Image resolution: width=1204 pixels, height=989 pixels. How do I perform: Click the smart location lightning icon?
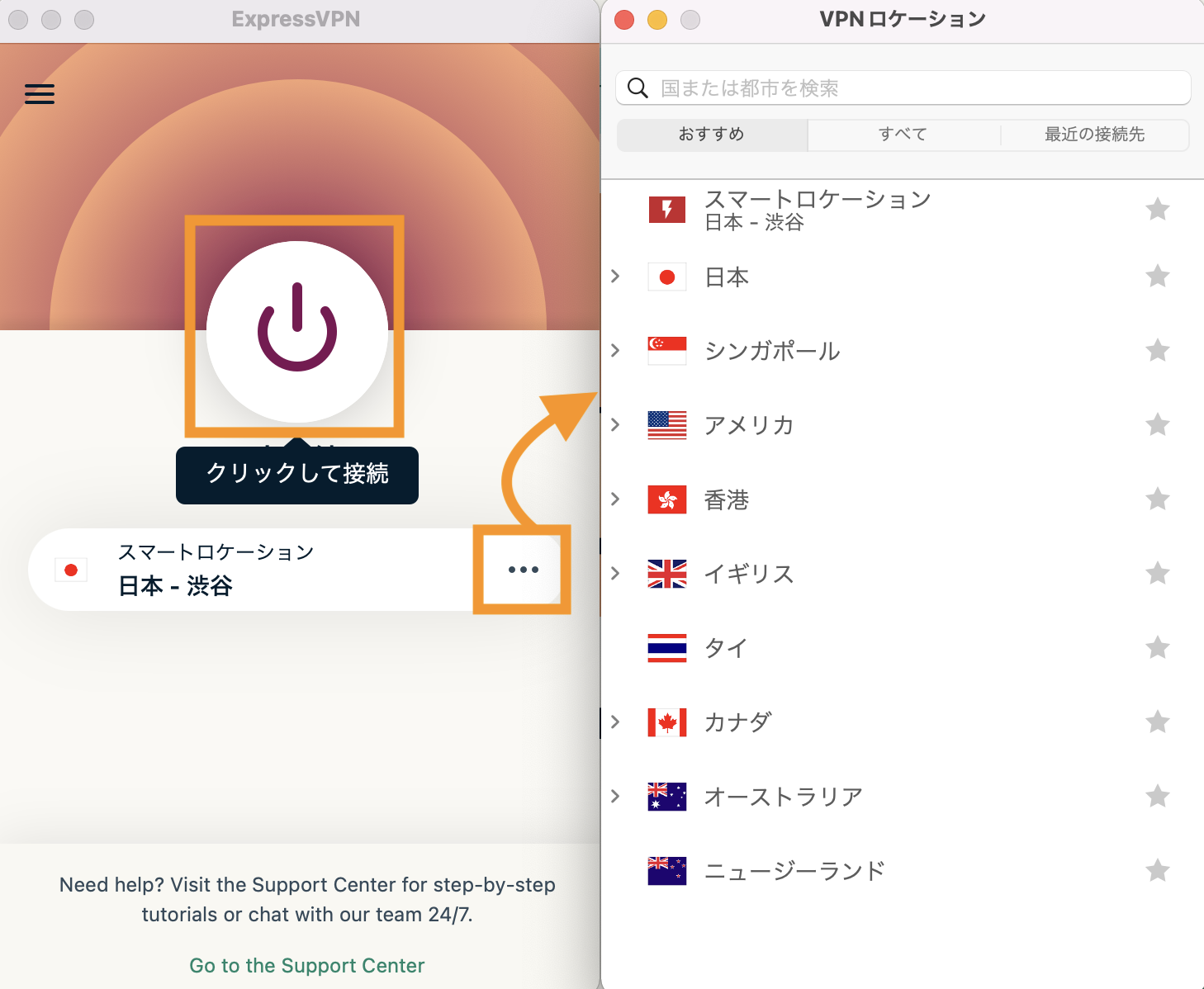(667, 210)
